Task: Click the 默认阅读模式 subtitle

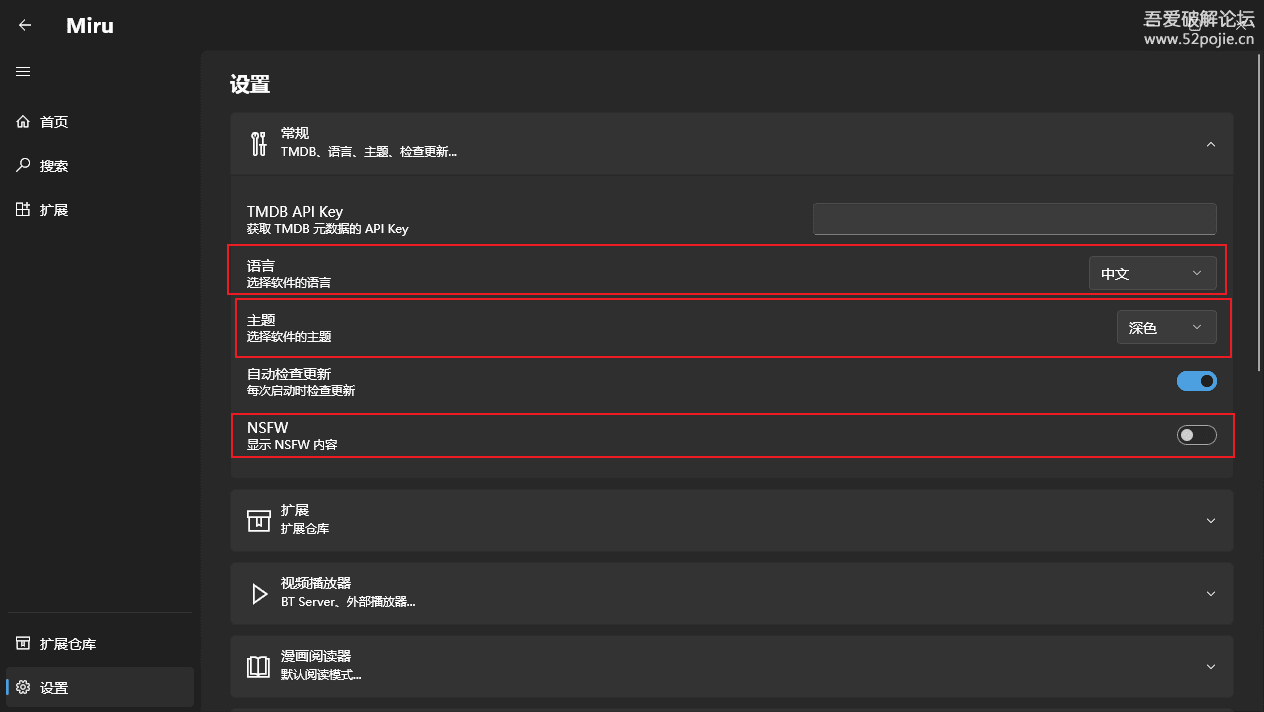Action: coord(321,675)
